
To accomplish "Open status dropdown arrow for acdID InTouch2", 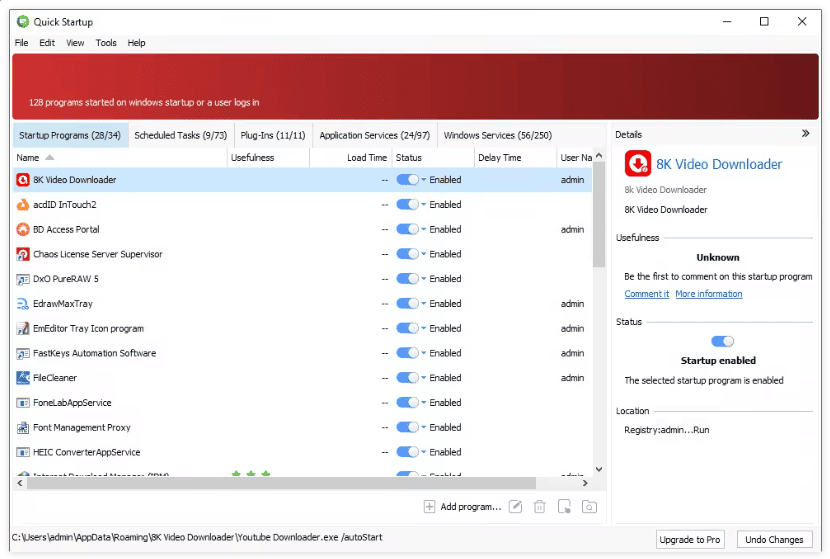I will point(423,205).
